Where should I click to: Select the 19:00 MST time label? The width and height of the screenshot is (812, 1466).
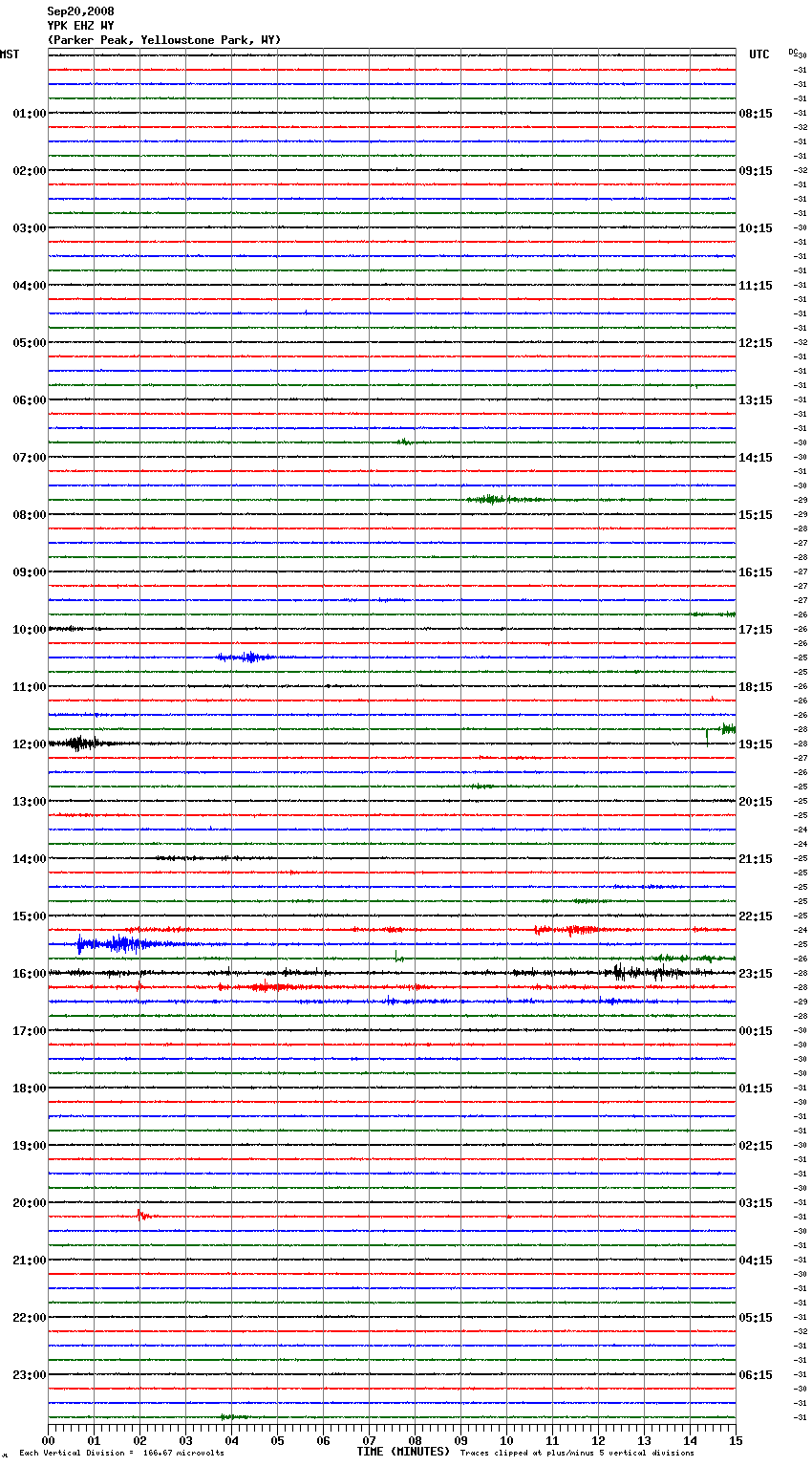(29, 1146)
